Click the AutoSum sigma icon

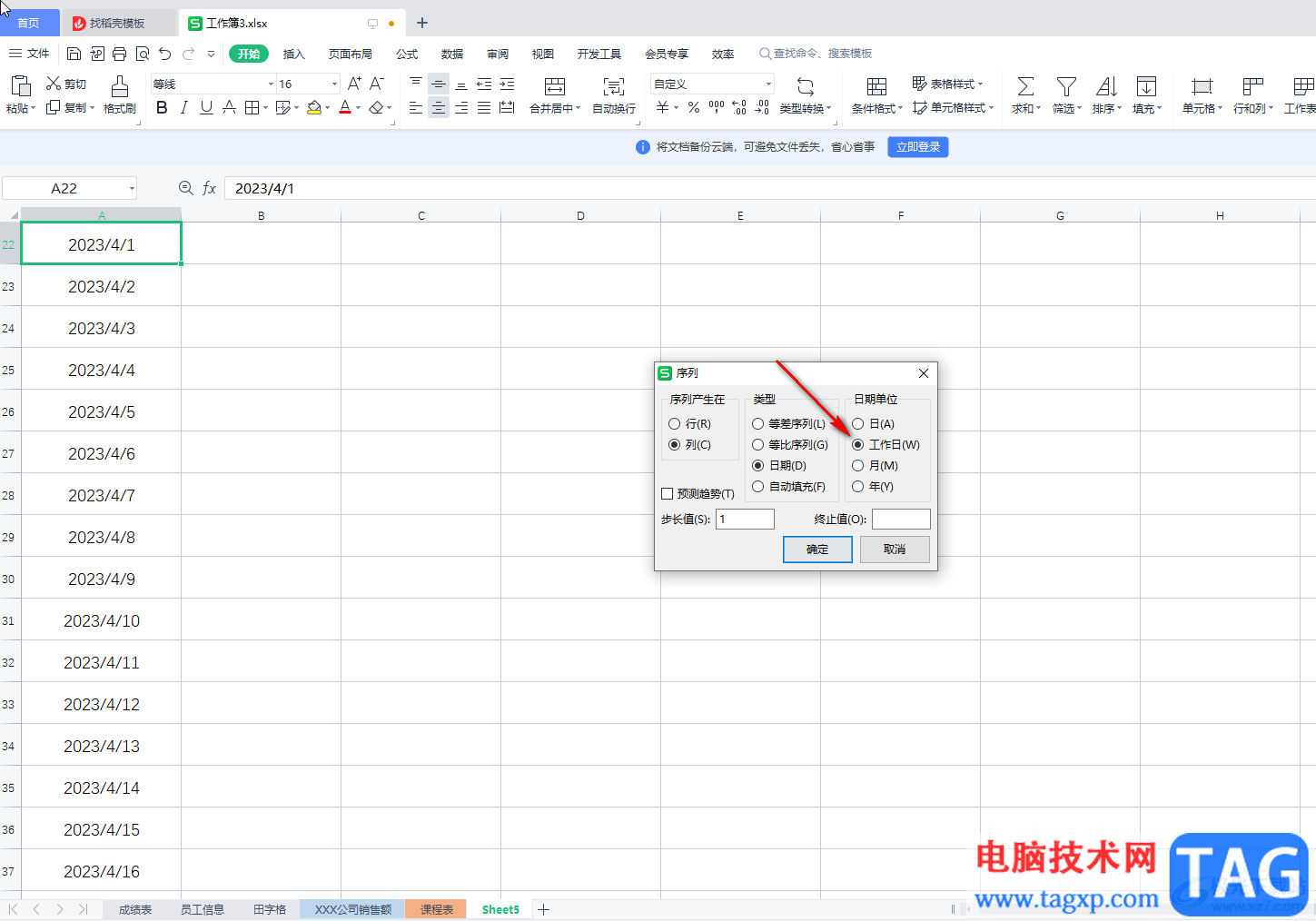[1025, 86]
